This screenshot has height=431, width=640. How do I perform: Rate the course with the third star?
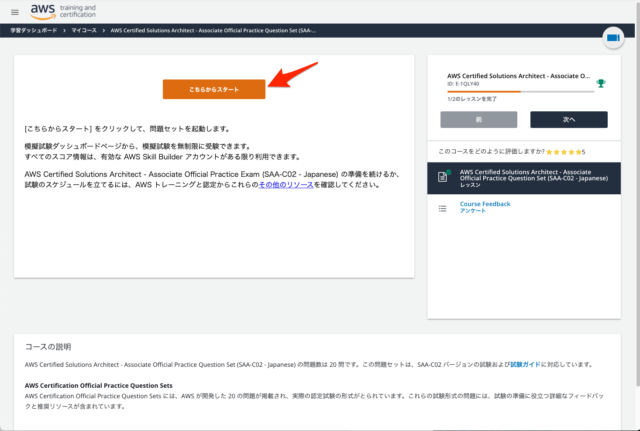(564, 152)
